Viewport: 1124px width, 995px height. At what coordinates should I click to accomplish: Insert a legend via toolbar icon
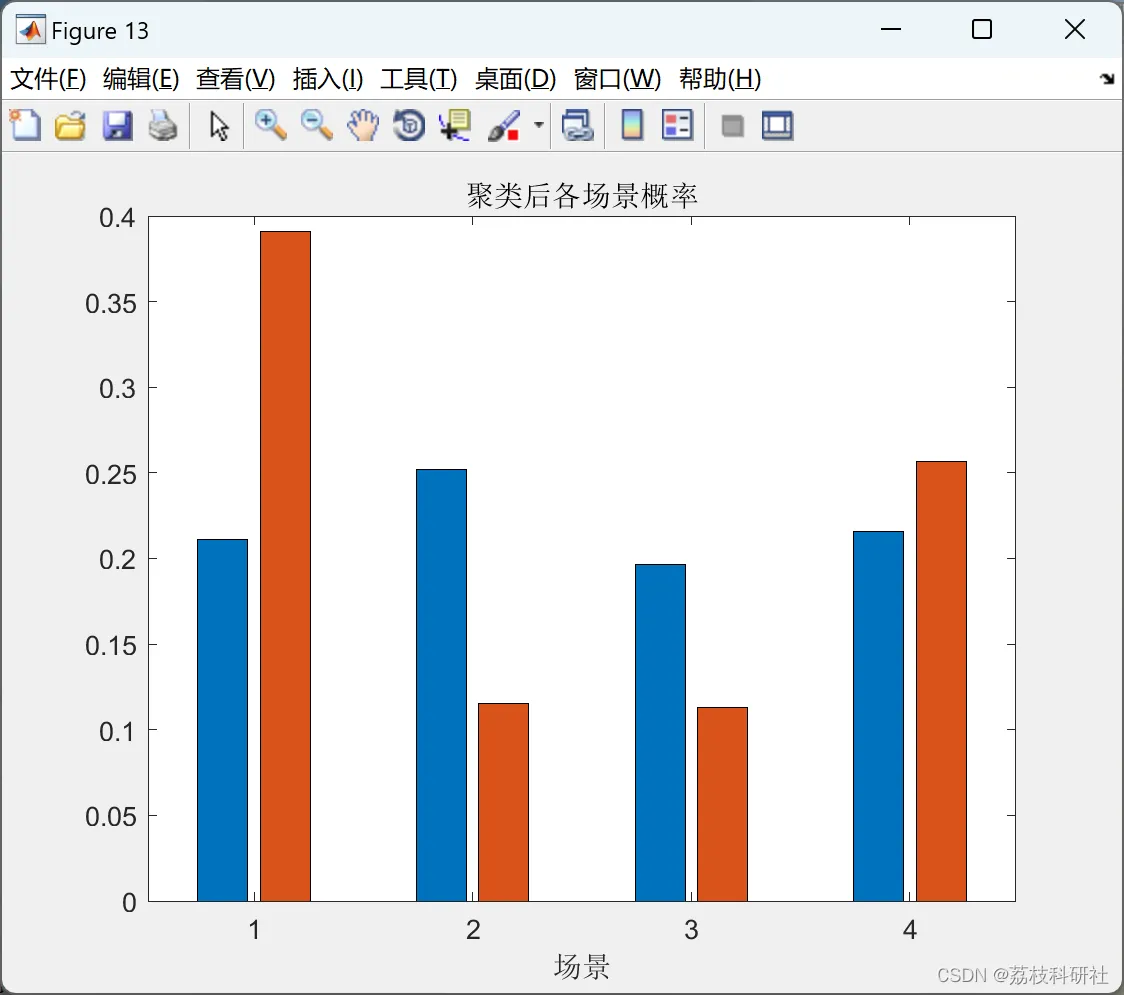coord(677,125)
